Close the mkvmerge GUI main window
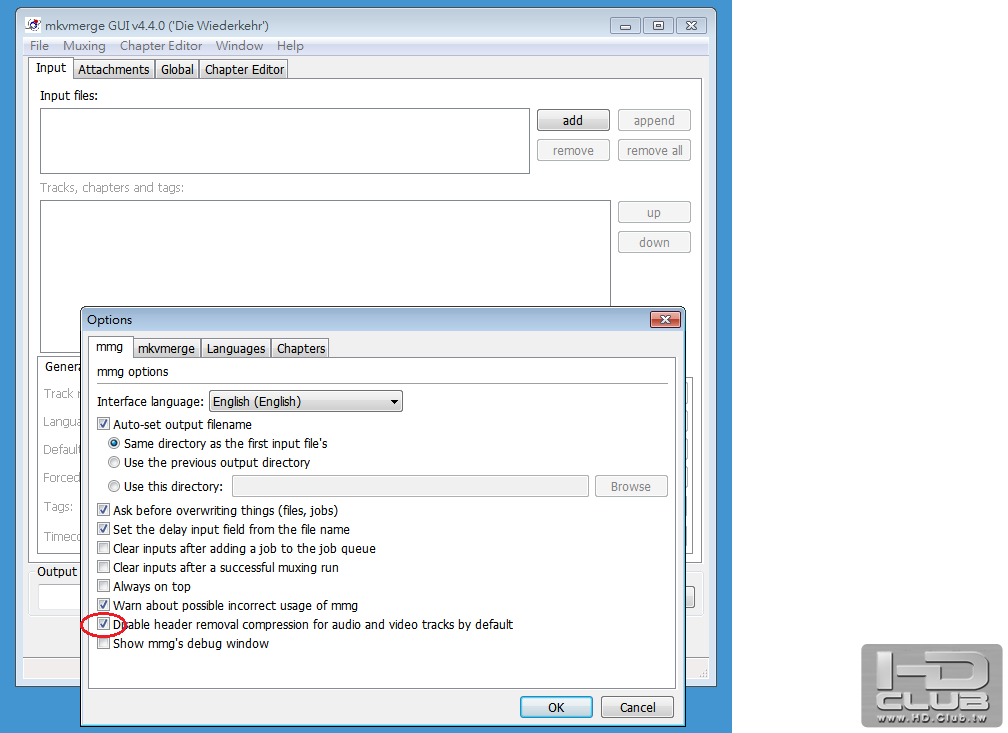The height and width of the screenshot is (733, 1008). [x=691, y=26]
